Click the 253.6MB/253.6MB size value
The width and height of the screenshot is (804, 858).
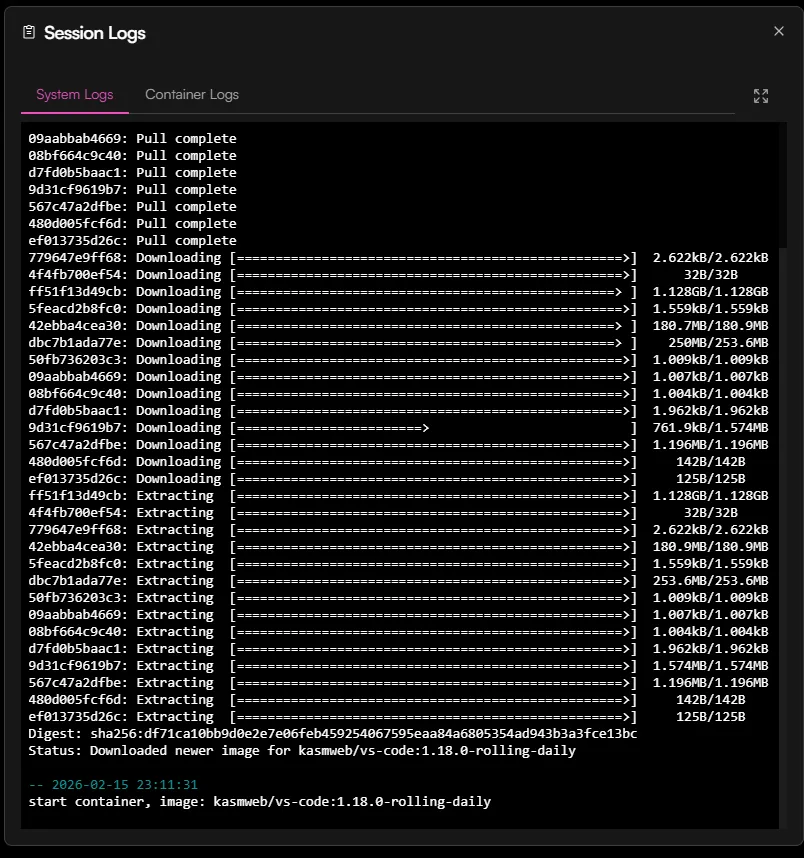[710, 580]
